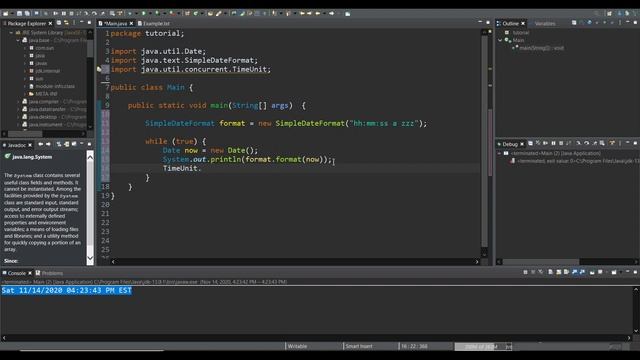The width and height of the screenshot is (640, 360).
Task: Click the Writable status bar entry
Action: [297, 346]
